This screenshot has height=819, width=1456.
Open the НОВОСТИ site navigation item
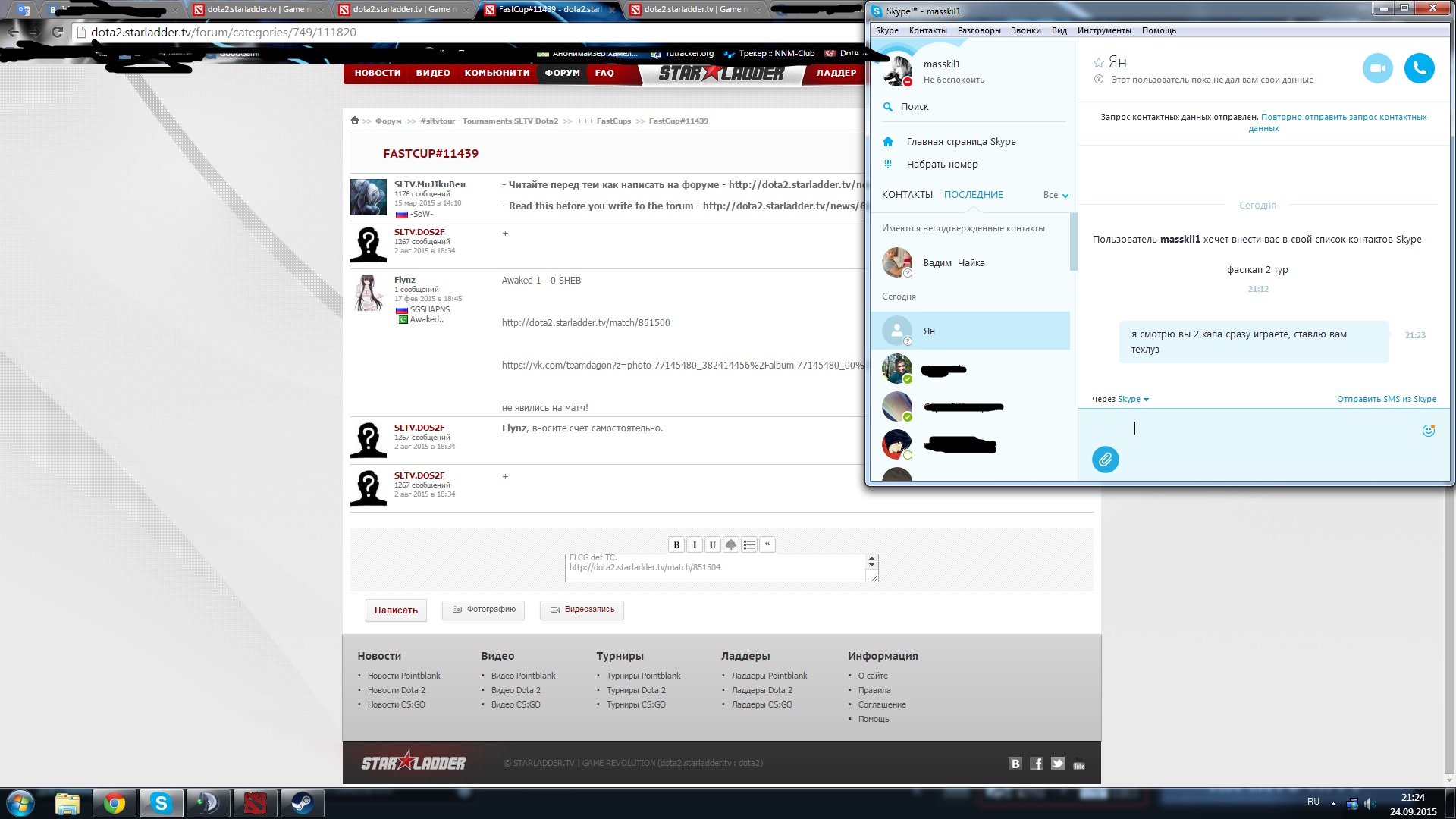[377, 73]
